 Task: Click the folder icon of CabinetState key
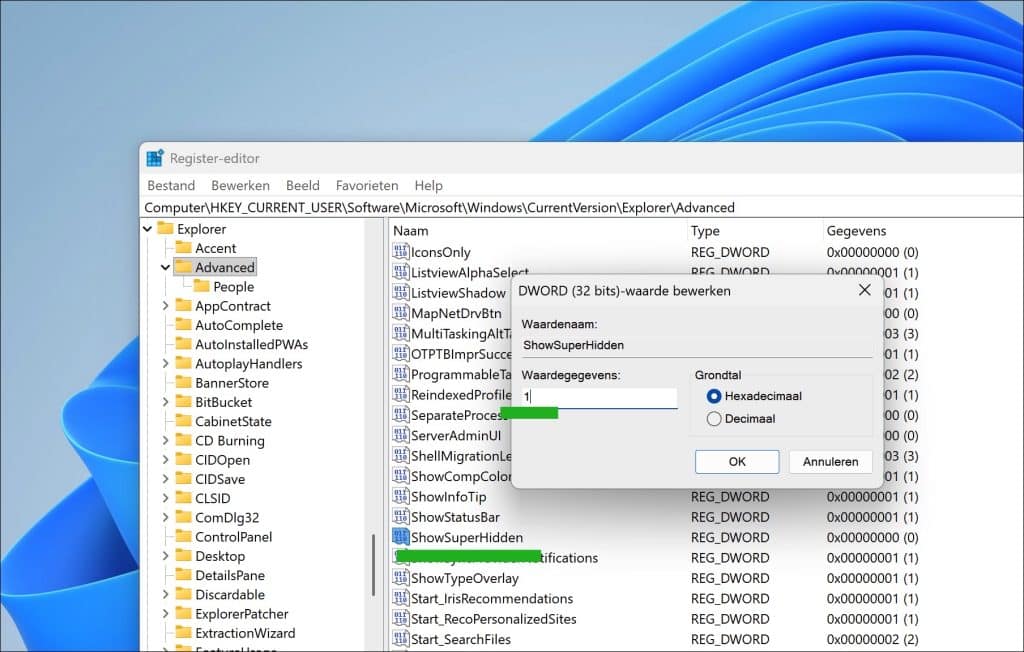pyautogui.click(x=184, y=421)
